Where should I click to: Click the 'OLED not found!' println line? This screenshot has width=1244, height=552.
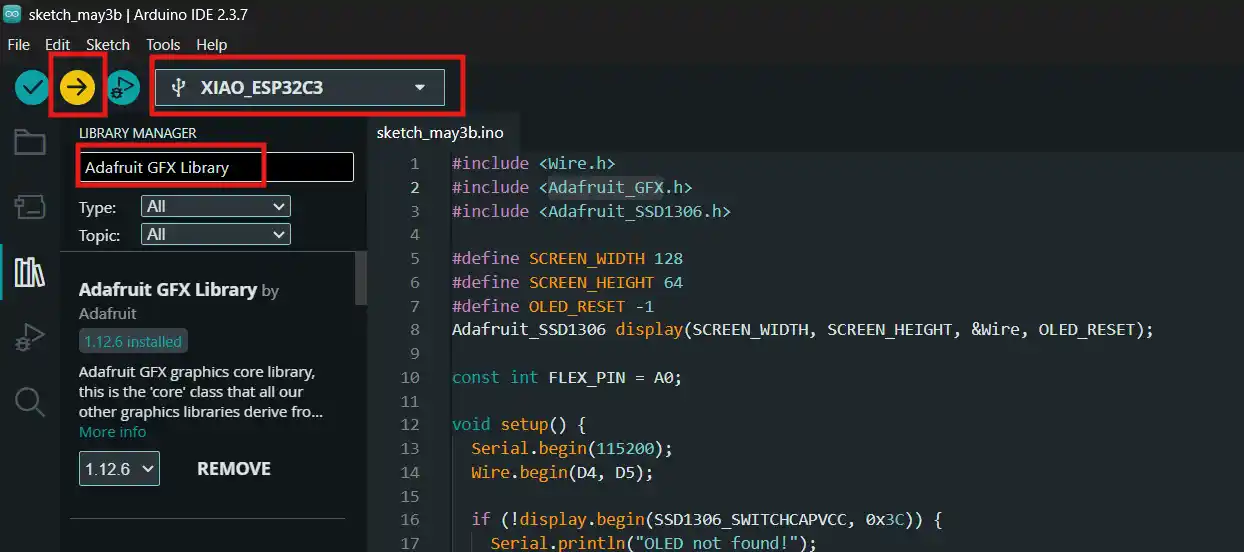(x=653, y=543)
